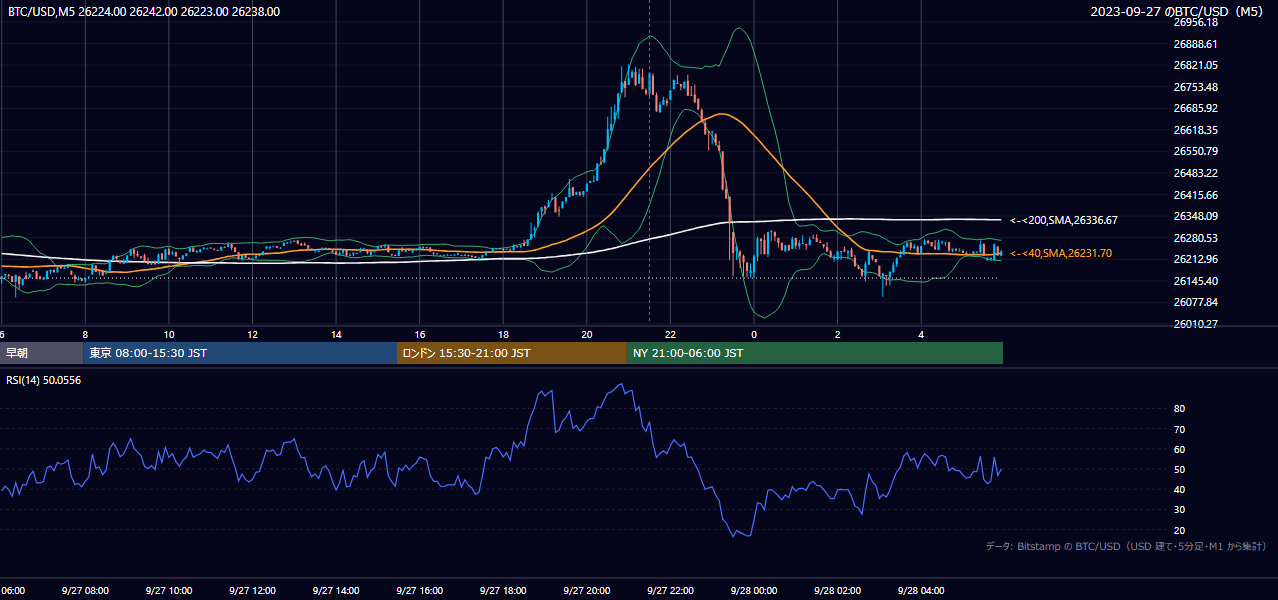This screenshot has width=1278, height=600.
Task: Click price axis label 26888.61
Action: click(x=1195, y=44)
